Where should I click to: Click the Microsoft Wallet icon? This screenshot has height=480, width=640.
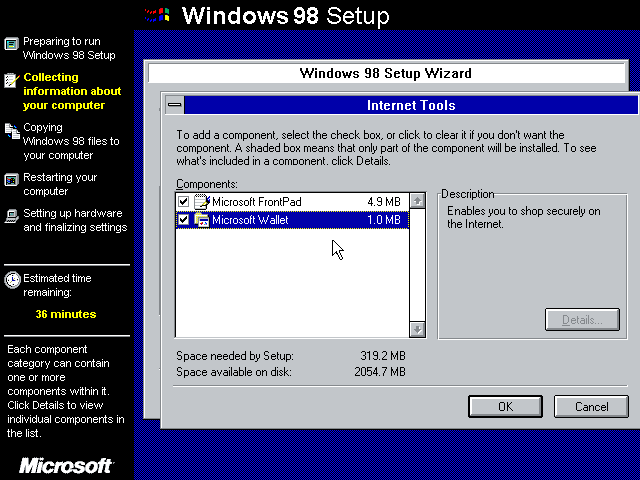point(202,220)
